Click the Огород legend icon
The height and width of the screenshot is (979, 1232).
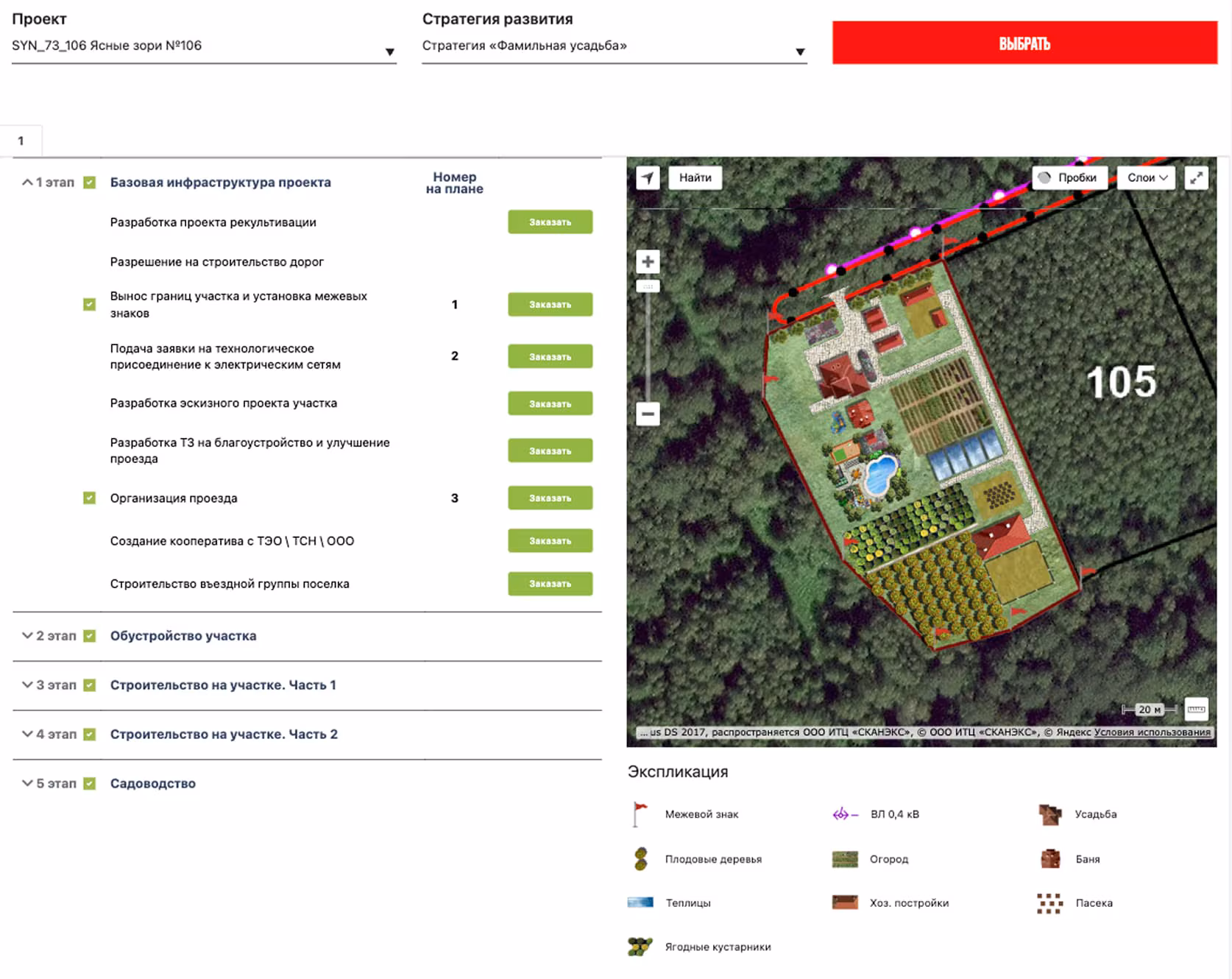coord(845,859)
